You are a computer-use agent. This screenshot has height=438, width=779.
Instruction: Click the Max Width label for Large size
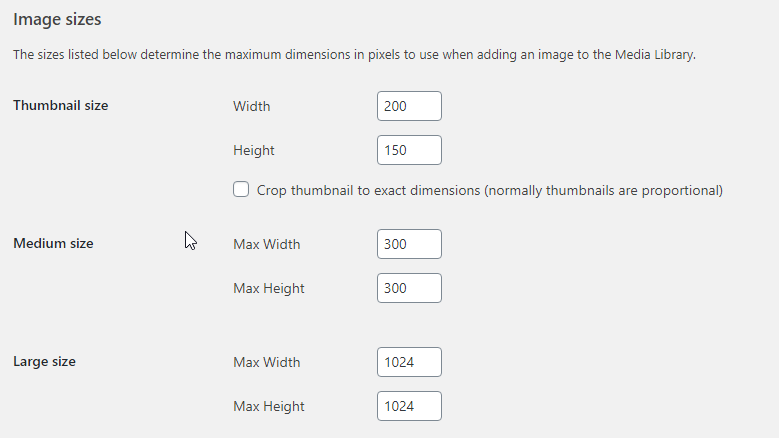(267, 363)
